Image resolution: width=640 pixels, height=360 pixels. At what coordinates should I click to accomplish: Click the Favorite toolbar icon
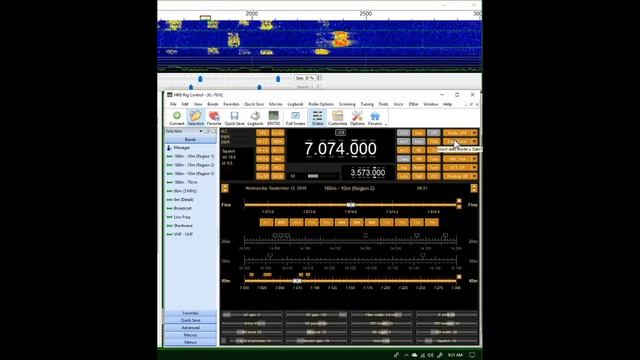214,118
